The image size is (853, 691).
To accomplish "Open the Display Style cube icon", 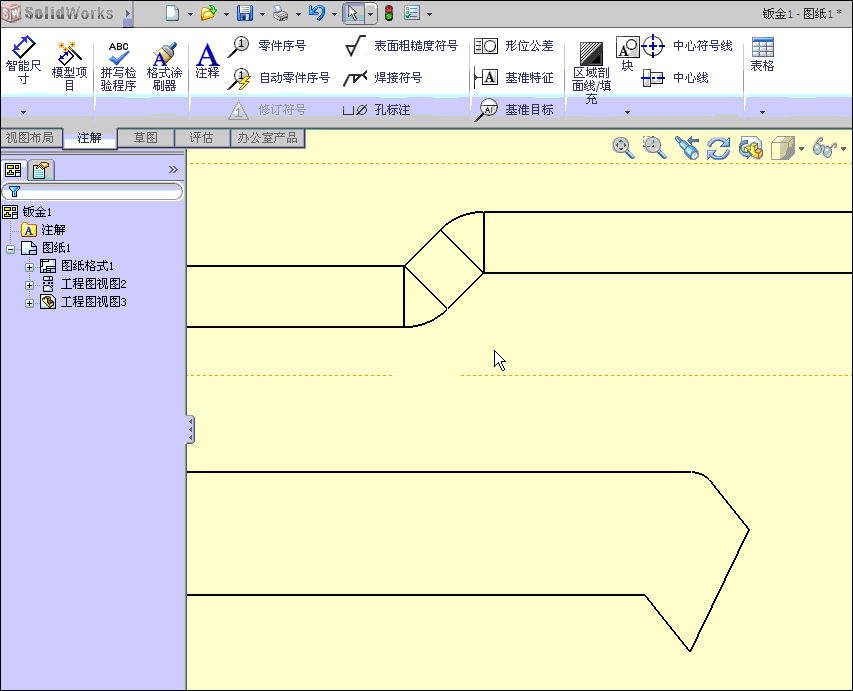I will [x=783, y=147].
